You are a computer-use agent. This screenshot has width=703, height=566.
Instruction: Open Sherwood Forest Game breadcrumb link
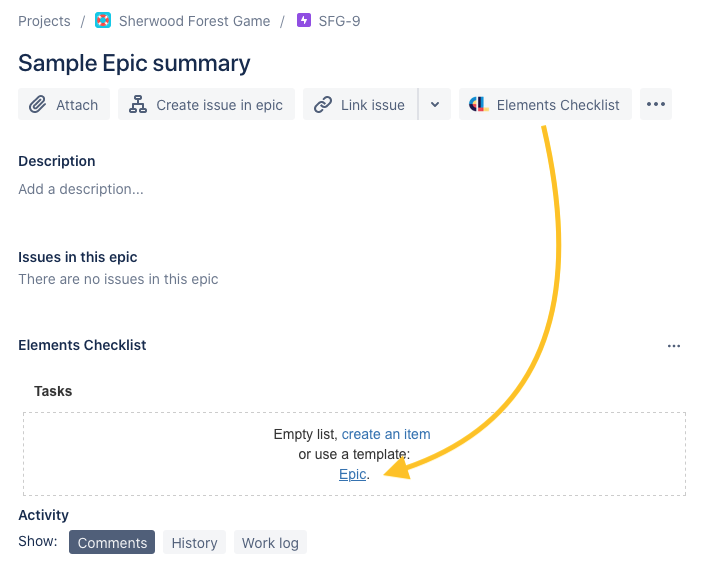point(194,21)
